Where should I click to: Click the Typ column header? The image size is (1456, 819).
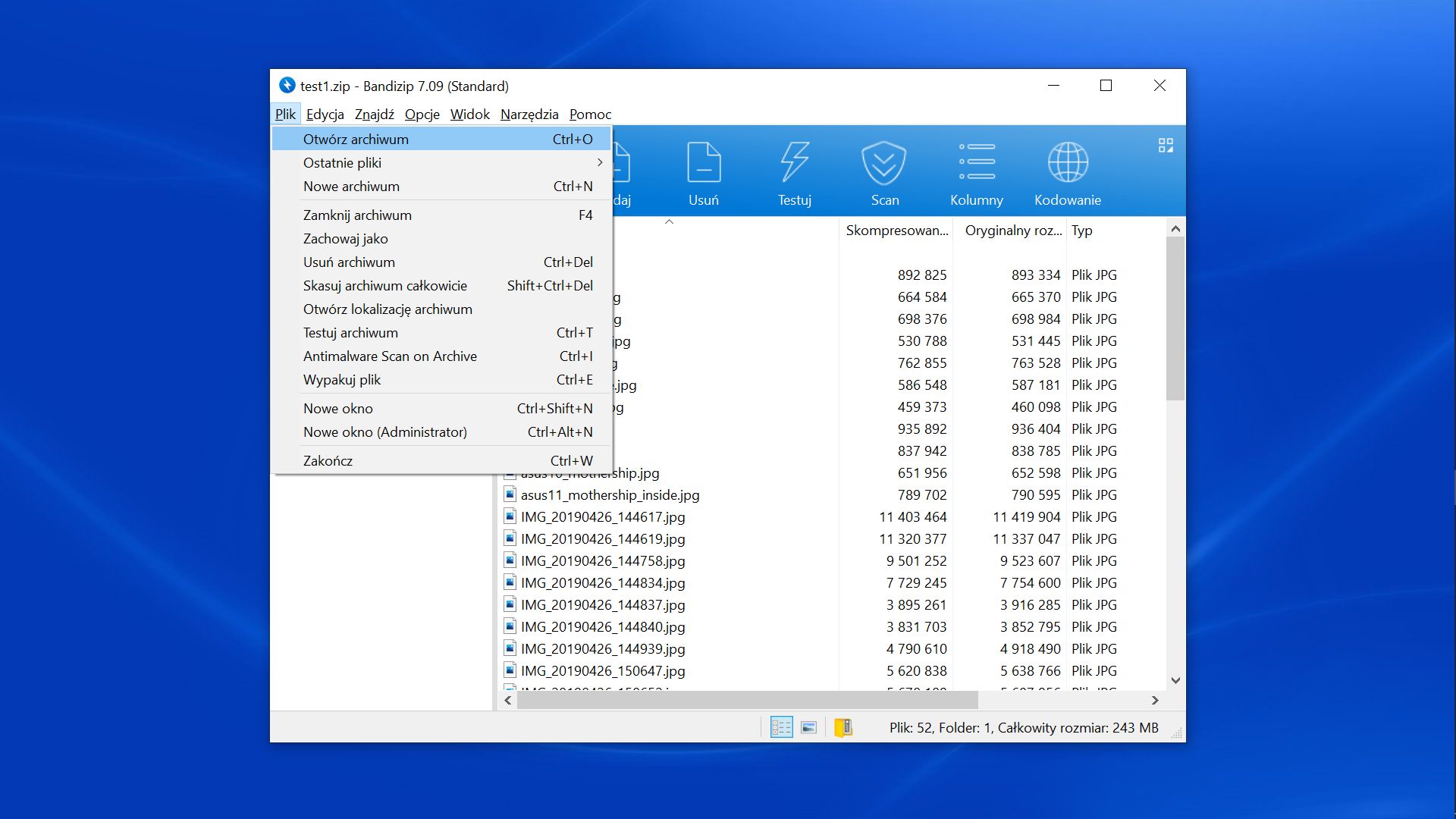[1081, 231]
